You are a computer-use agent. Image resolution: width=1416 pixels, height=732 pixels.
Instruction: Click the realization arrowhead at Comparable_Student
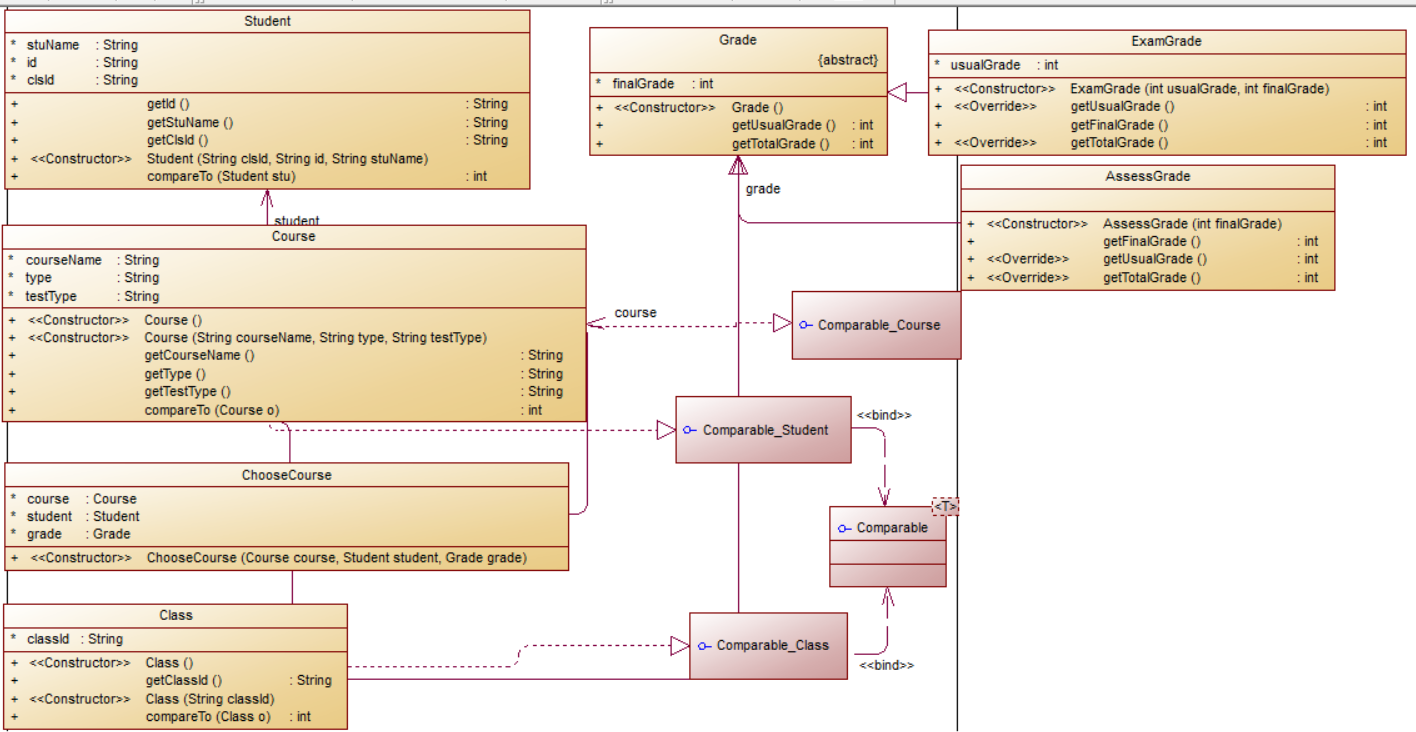point(666,430)
